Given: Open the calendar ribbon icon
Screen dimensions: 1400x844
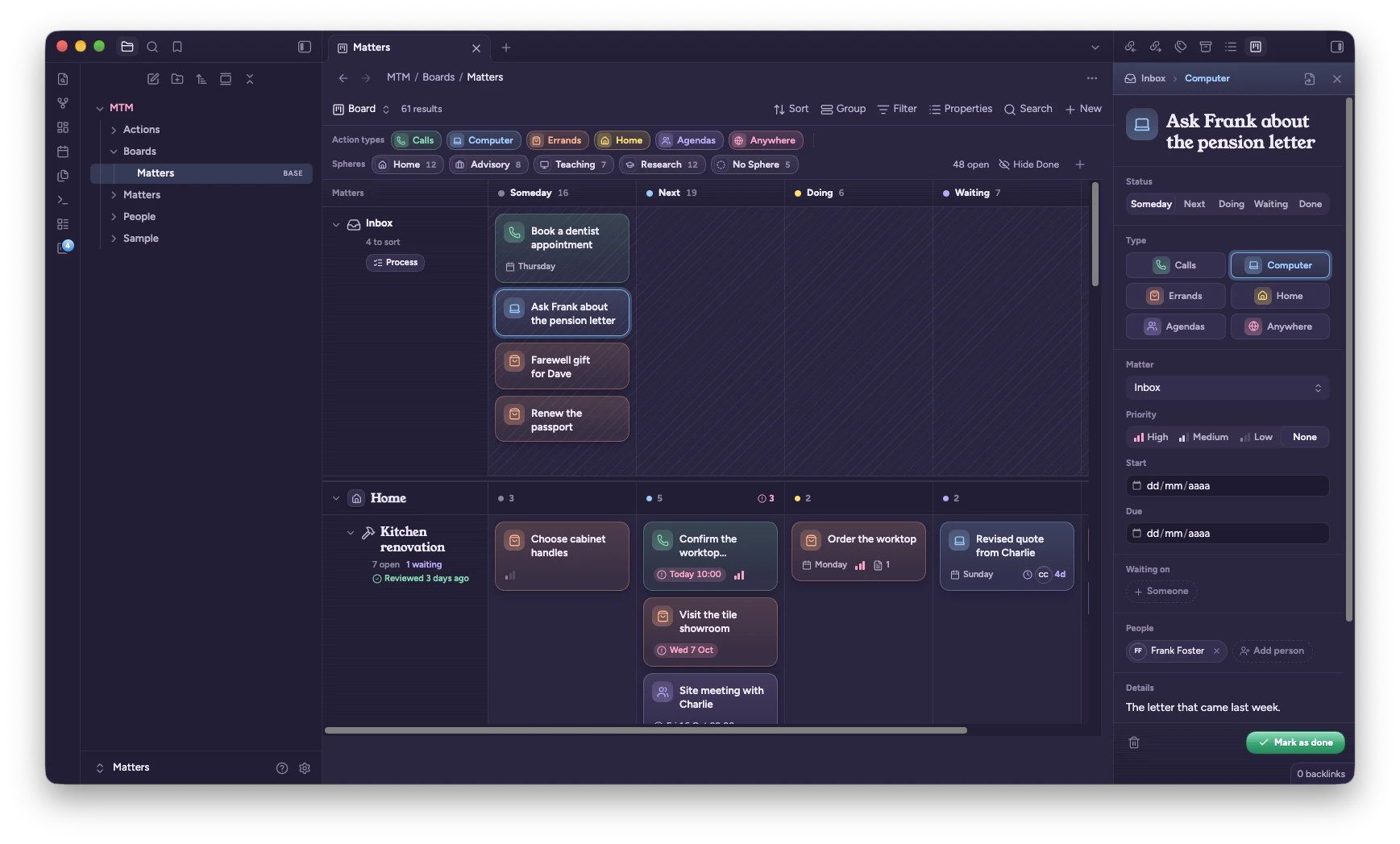Looking at the screenshot, I should [x=63, y=152].
